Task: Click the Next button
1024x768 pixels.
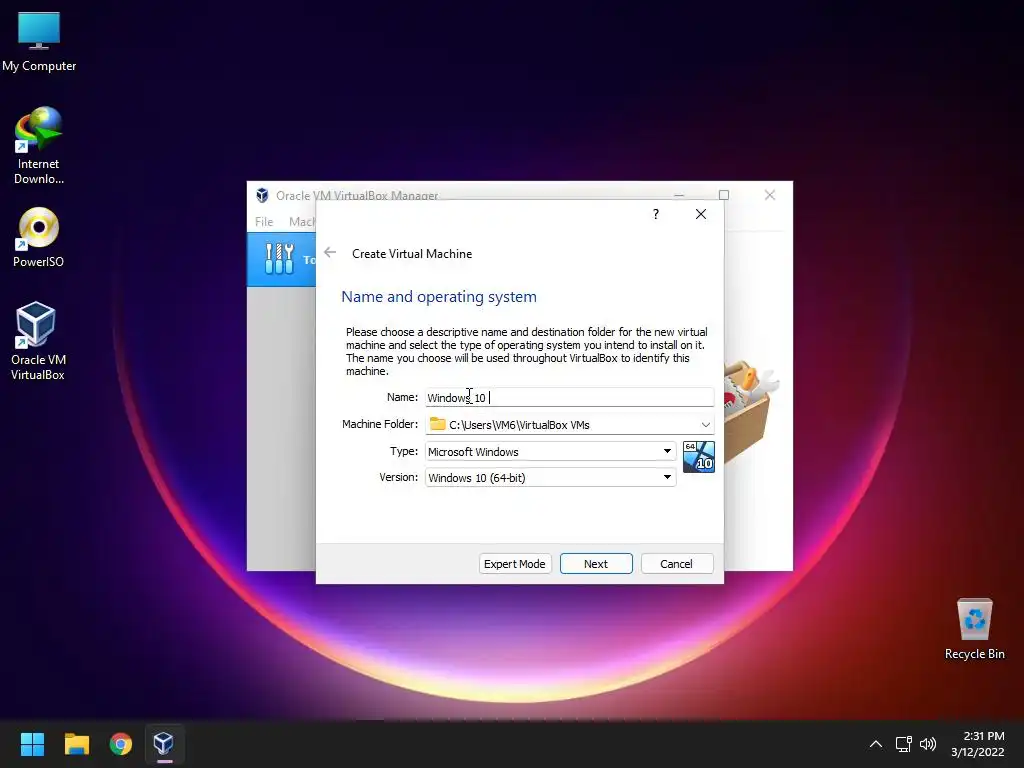Action: 596,564
